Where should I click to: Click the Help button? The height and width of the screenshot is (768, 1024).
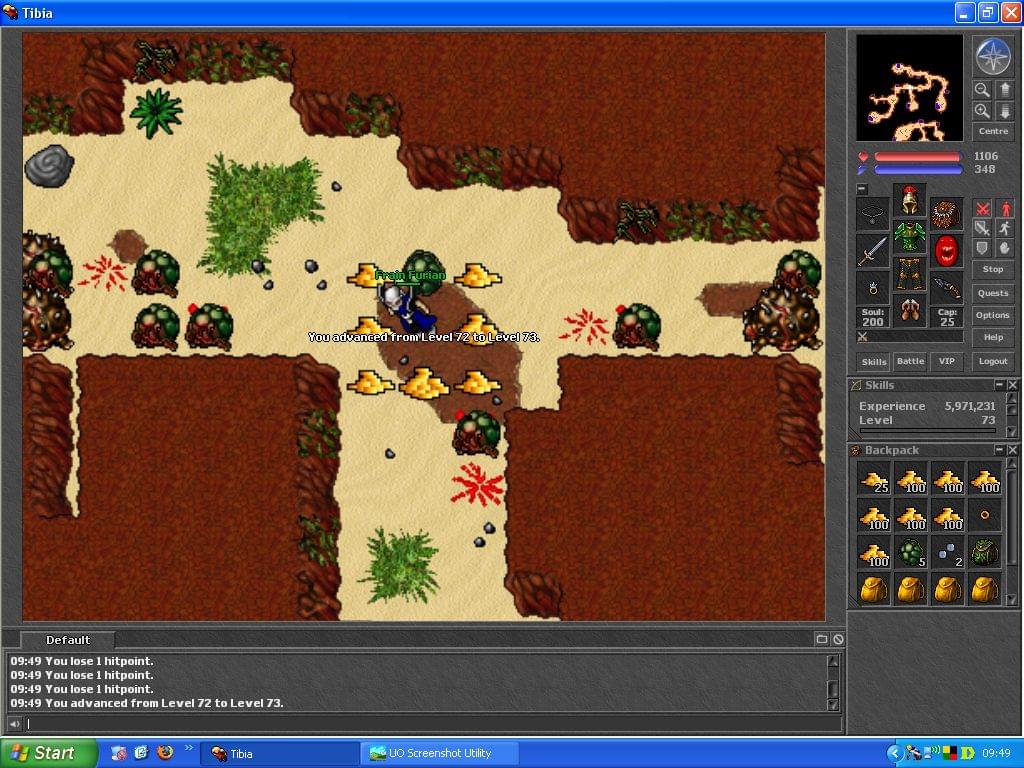click(993, 338)
